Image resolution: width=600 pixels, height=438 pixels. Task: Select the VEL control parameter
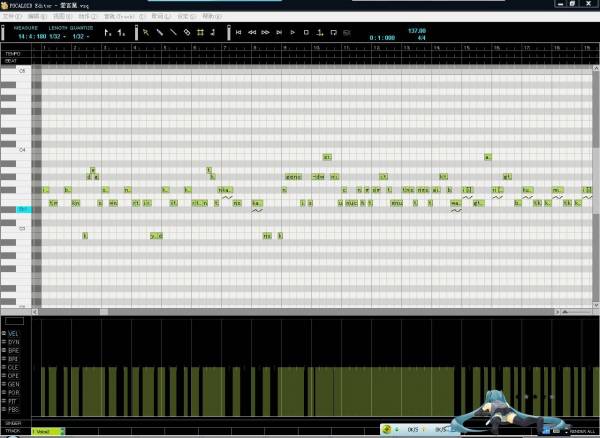tap(13, 334)
